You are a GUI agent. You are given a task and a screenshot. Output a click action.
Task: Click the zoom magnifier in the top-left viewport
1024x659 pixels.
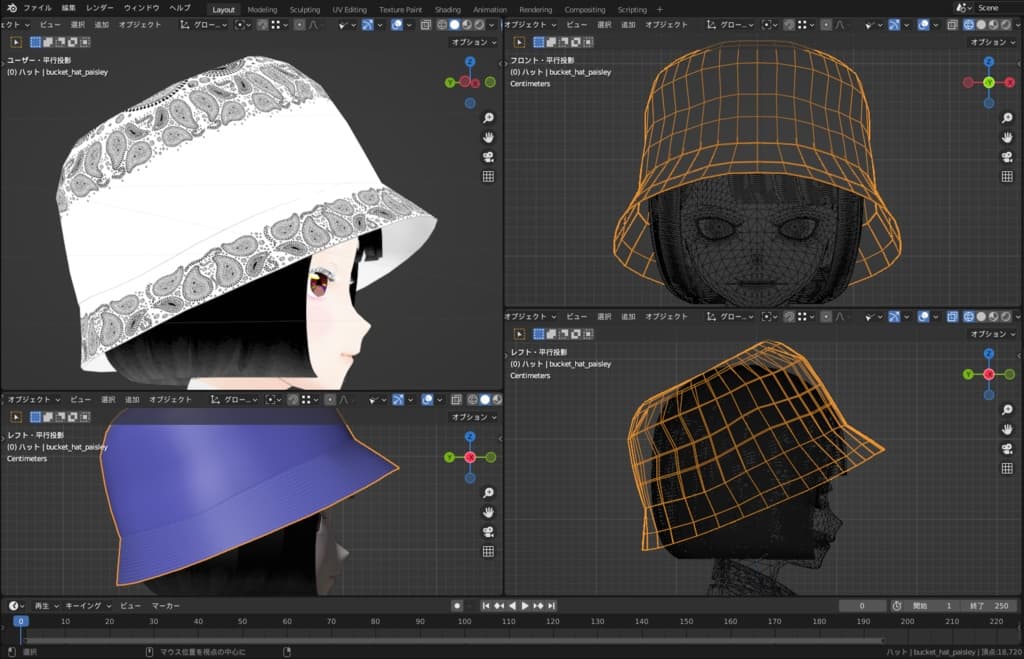point(489,118)
